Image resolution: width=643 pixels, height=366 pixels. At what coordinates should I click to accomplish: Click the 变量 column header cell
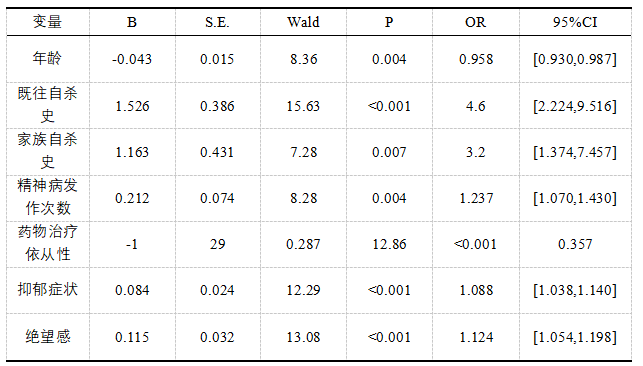coord(48,22)
